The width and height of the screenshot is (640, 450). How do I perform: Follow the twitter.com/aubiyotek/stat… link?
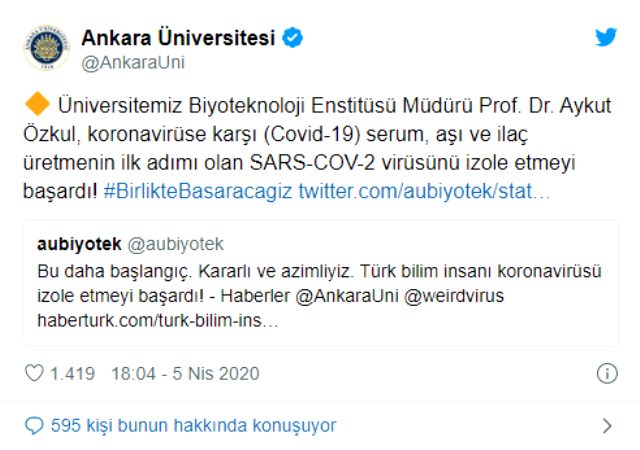pos(424,190)
